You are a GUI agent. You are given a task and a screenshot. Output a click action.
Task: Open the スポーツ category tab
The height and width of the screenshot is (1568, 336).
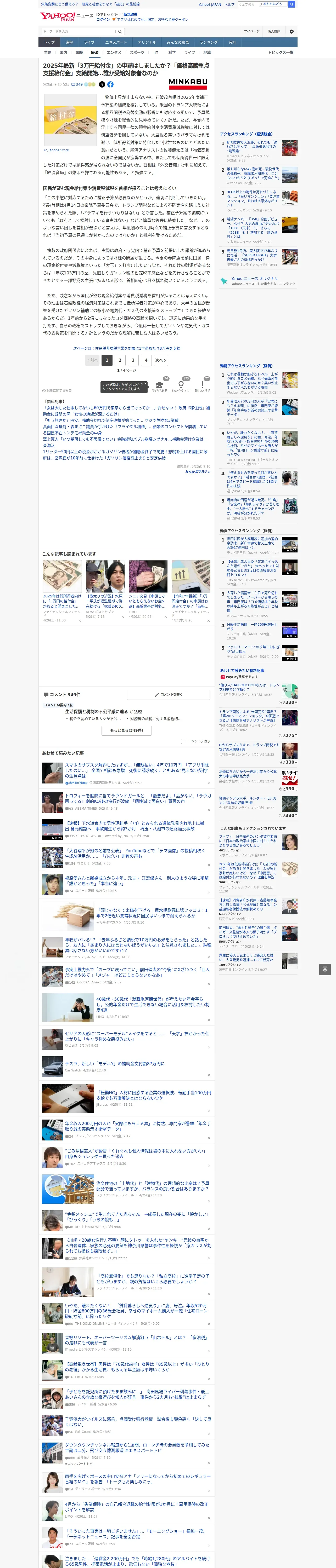click(137, 52)
